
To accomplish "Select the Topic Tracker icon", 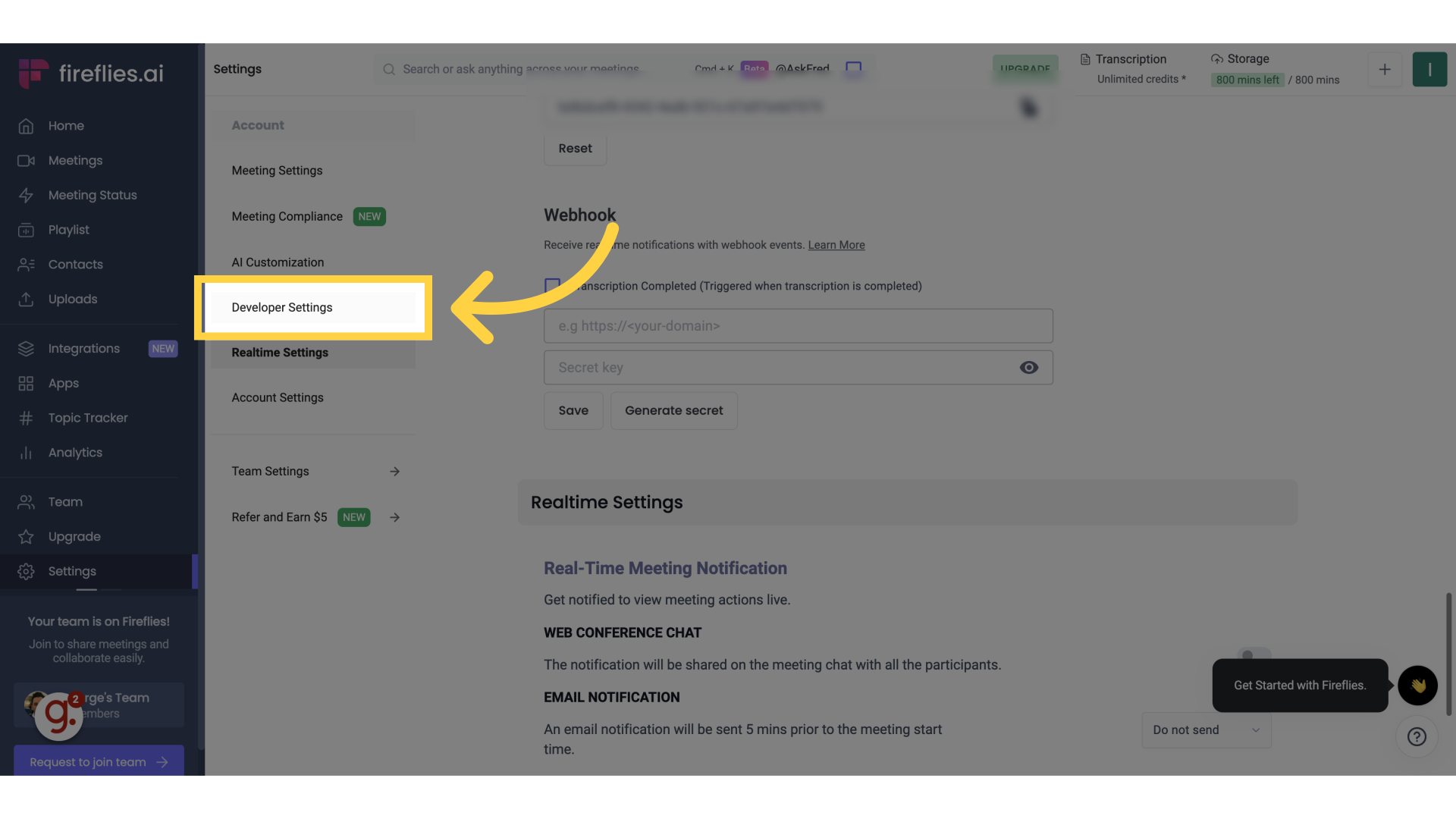I will point(26,418).
